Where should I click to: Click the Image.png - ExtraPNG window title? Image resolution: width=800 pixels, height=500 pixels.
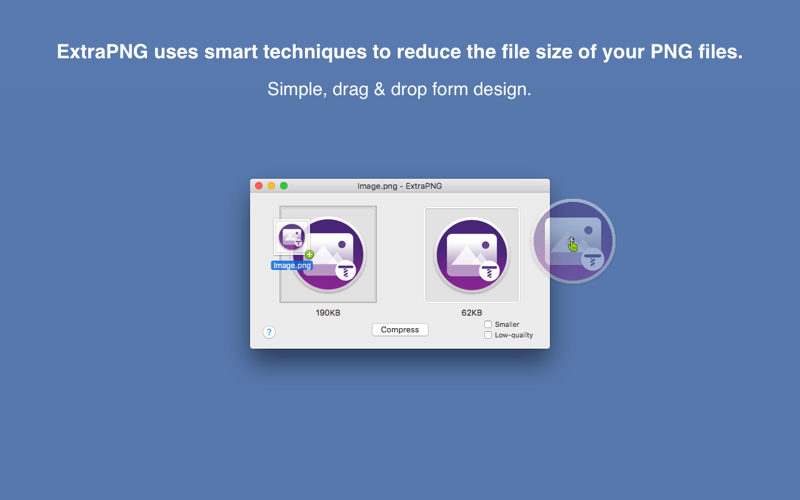tap(399, 186)
